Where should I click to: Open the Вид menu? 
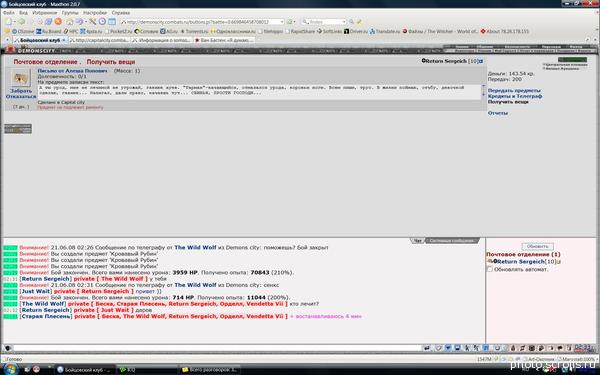(x=23, y=13)
